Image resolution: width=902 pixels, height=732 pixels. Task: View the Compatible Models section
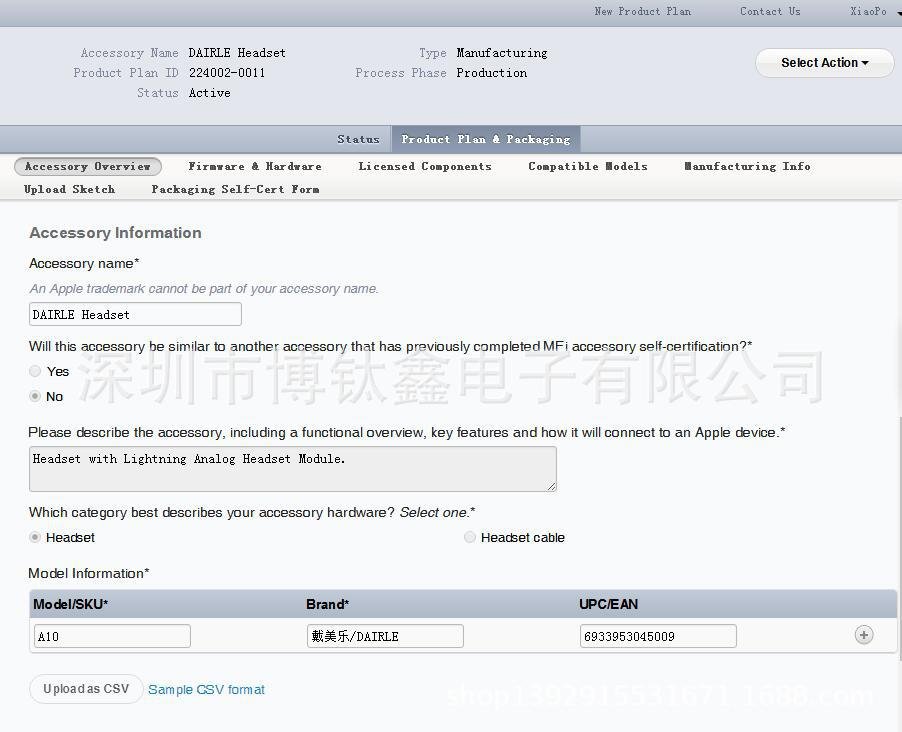588,167
